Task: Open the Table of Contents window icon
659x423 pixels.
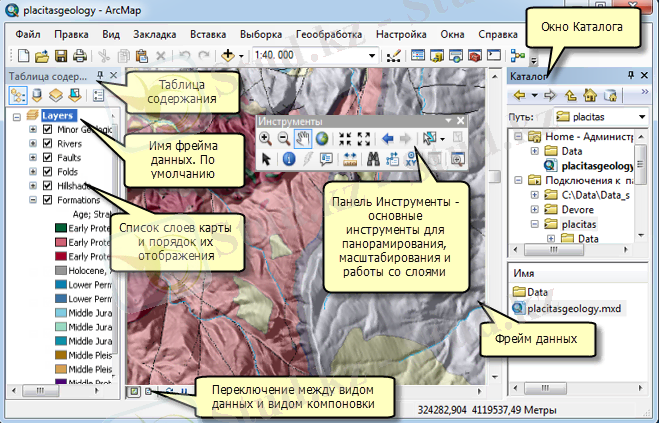Action: (417, 56)
